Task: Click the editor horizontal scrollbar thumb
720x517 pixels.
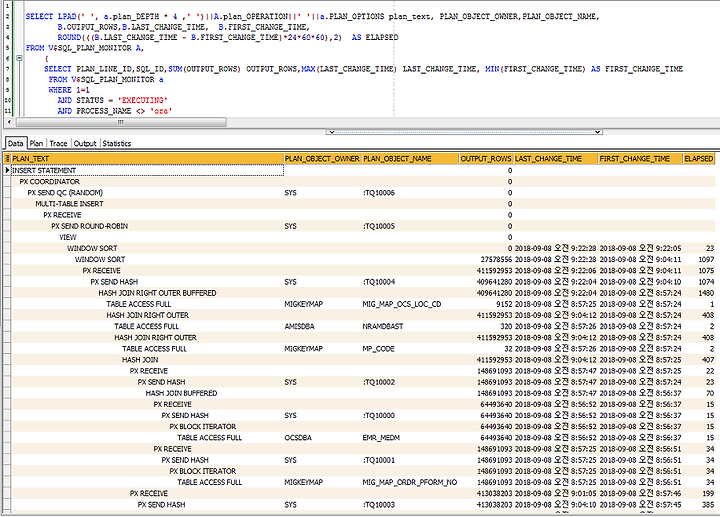Action: (x=121, y=122)
